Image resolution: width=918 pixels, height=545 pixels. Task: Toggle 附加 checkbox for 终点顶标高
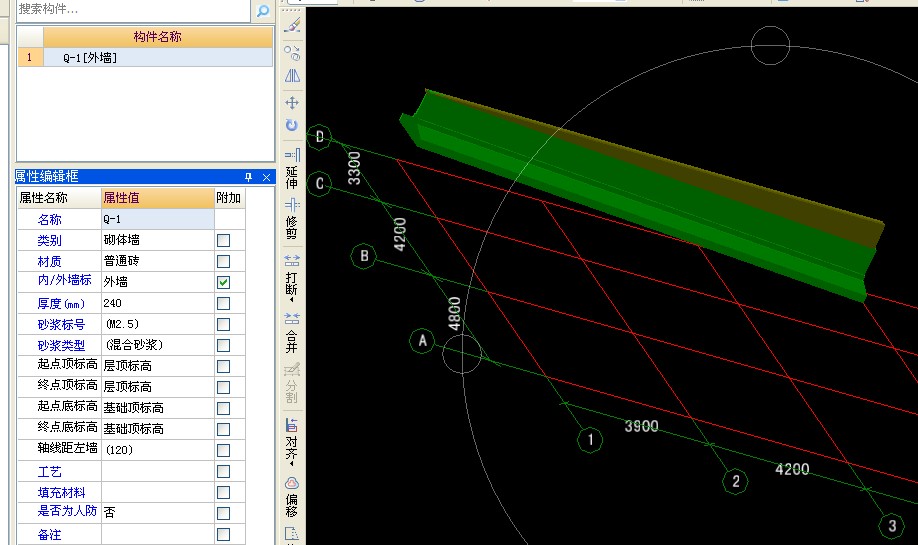click(223, 388)
